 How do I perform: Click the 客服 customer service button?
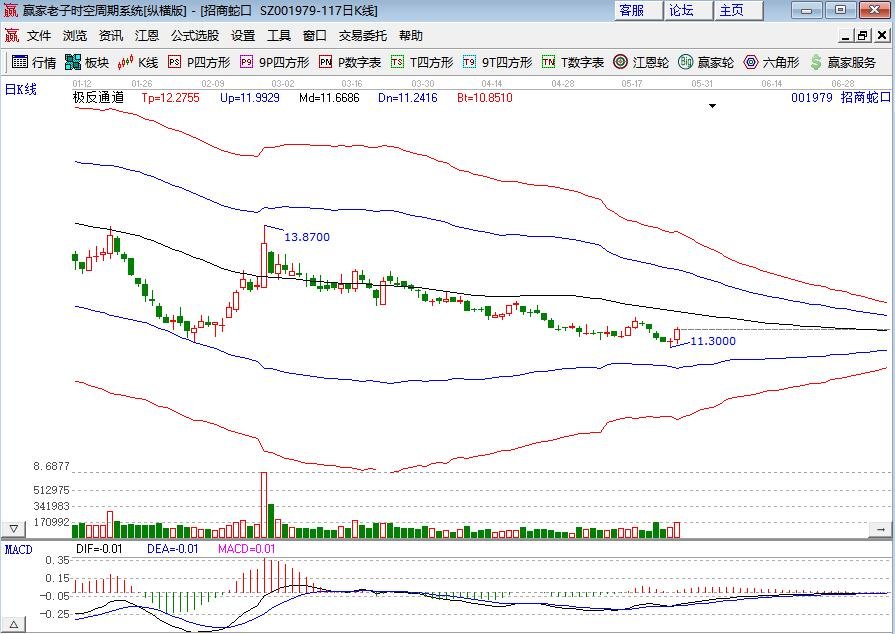pos(638,10)
